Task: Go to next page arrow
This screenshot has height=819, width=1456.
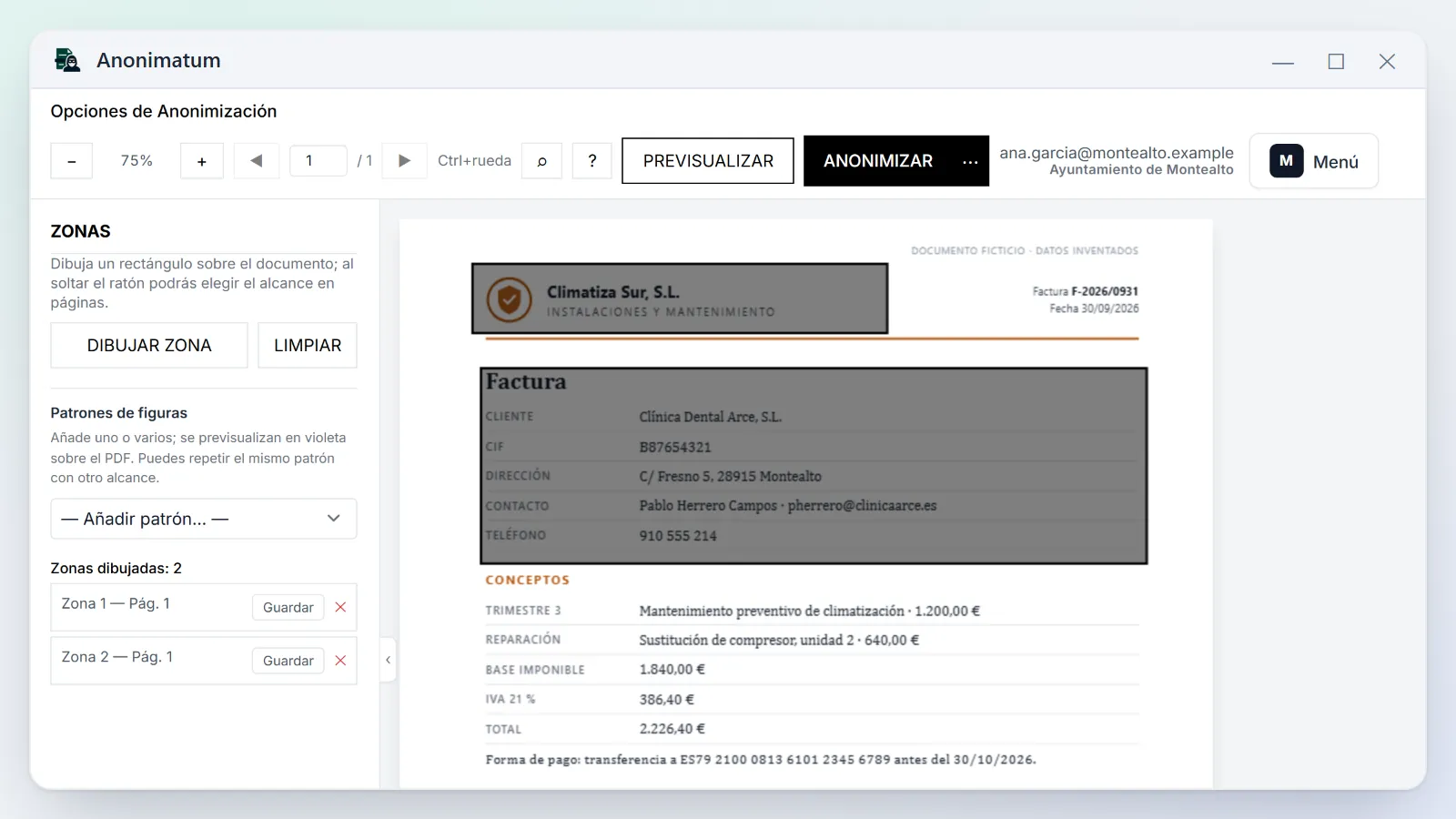Action: [405, 161]
